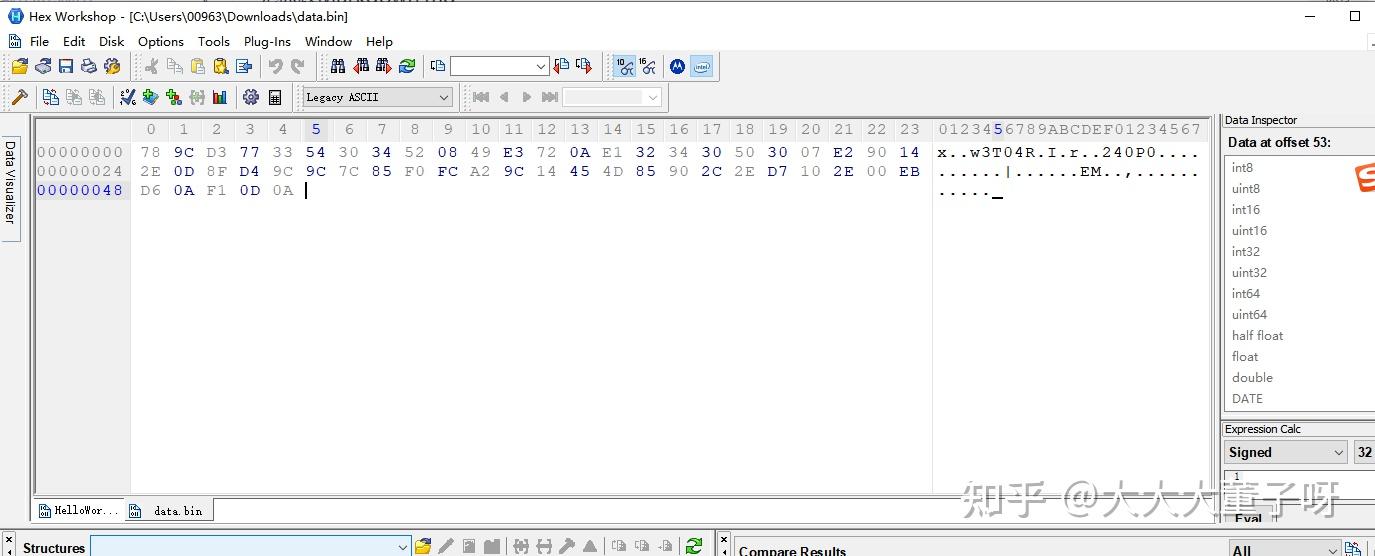Open the Edit menu
The height and width of the screenshot is (556, 1375).
pyautogui.click(x=74, y=41)
